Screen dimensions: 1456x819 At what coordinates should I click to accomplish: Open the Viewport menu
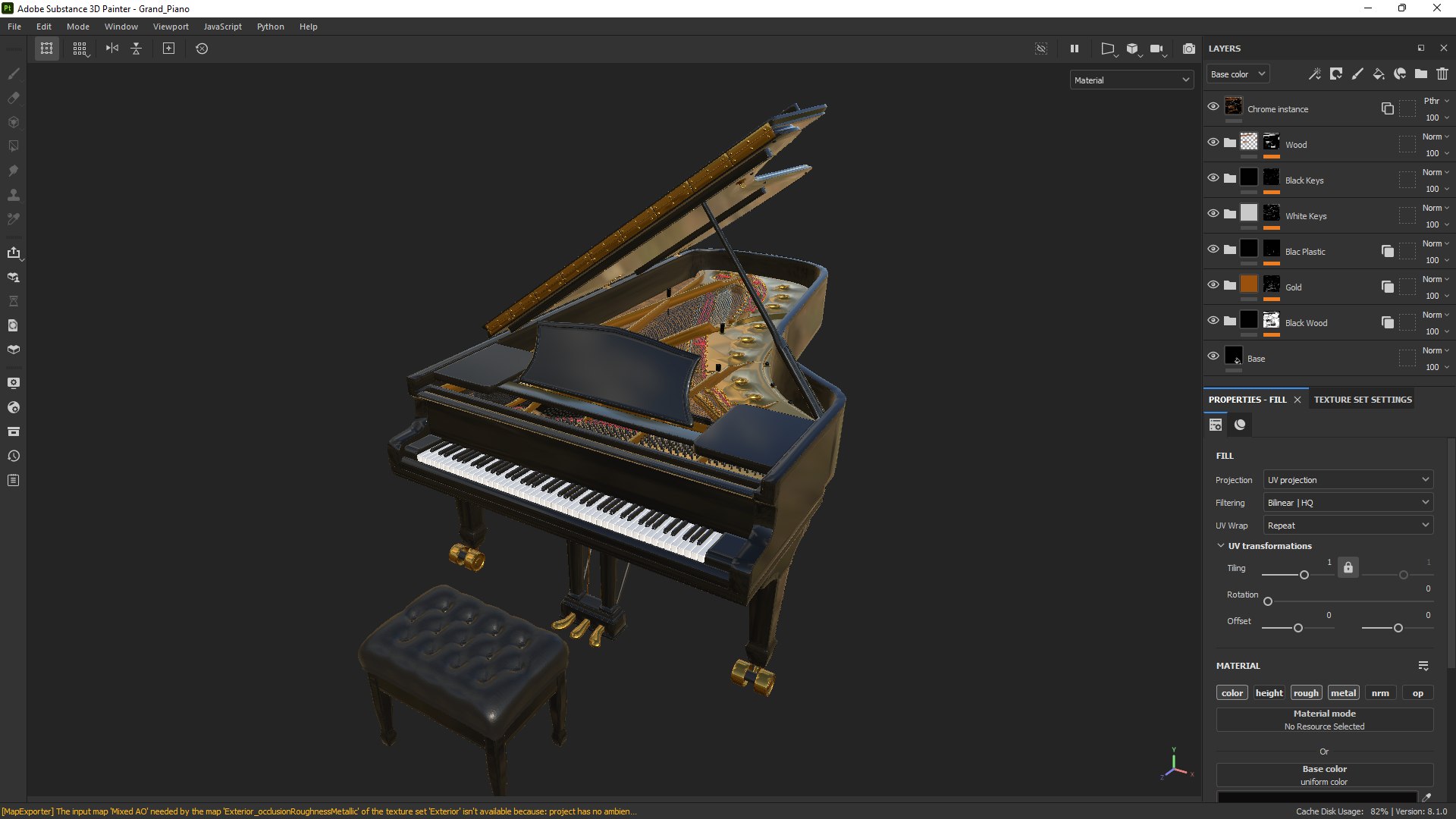click(171, 27)
